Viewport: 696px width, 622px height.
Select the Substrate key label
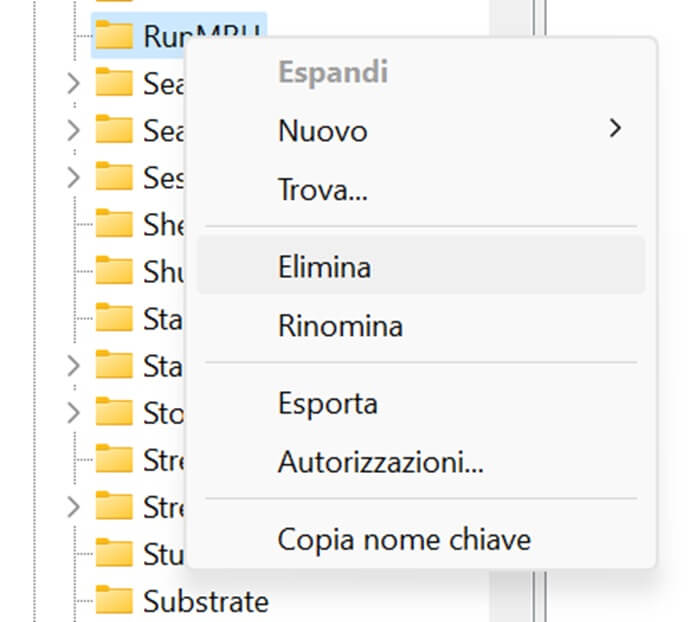click(x=206, y=601)
